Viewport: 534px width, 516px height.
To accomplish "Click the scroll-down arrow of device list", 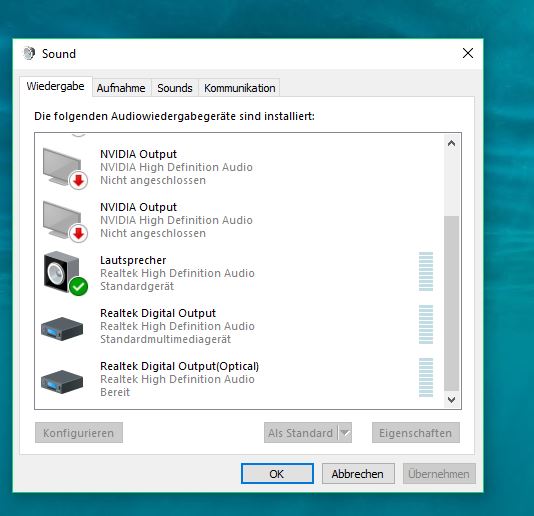I will pos(452,400).
